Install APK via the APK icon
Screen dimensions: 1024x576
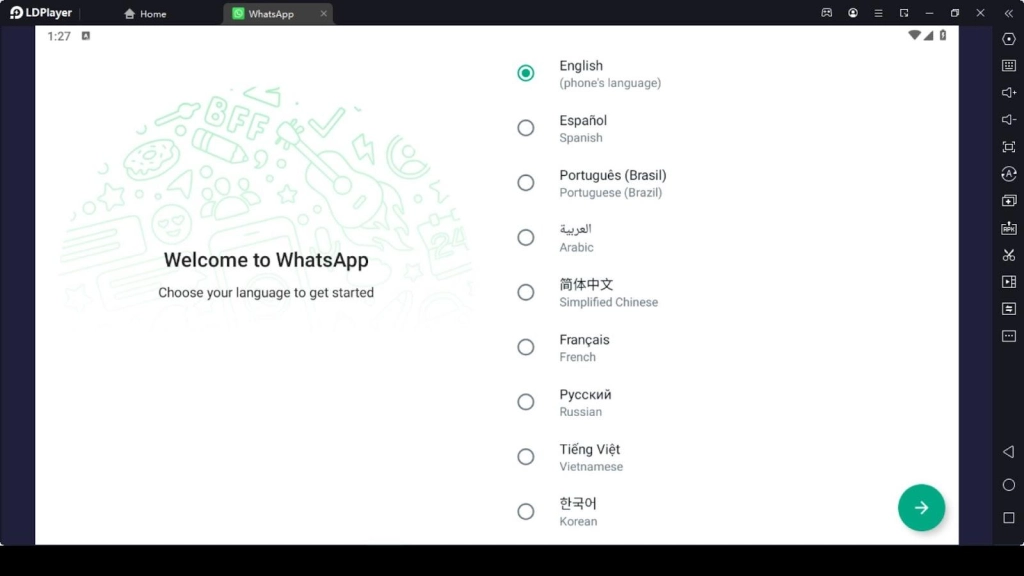coord(1008,228)
